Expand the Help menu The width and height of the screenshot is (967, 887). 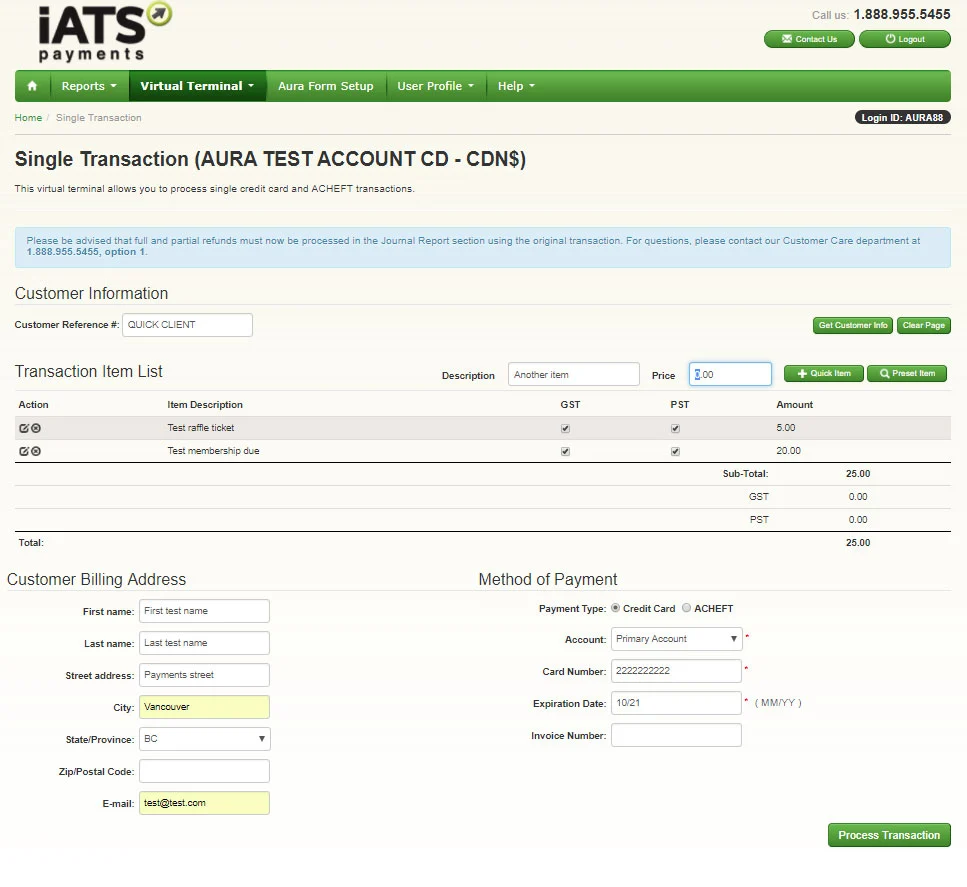[x=516, y=86]
